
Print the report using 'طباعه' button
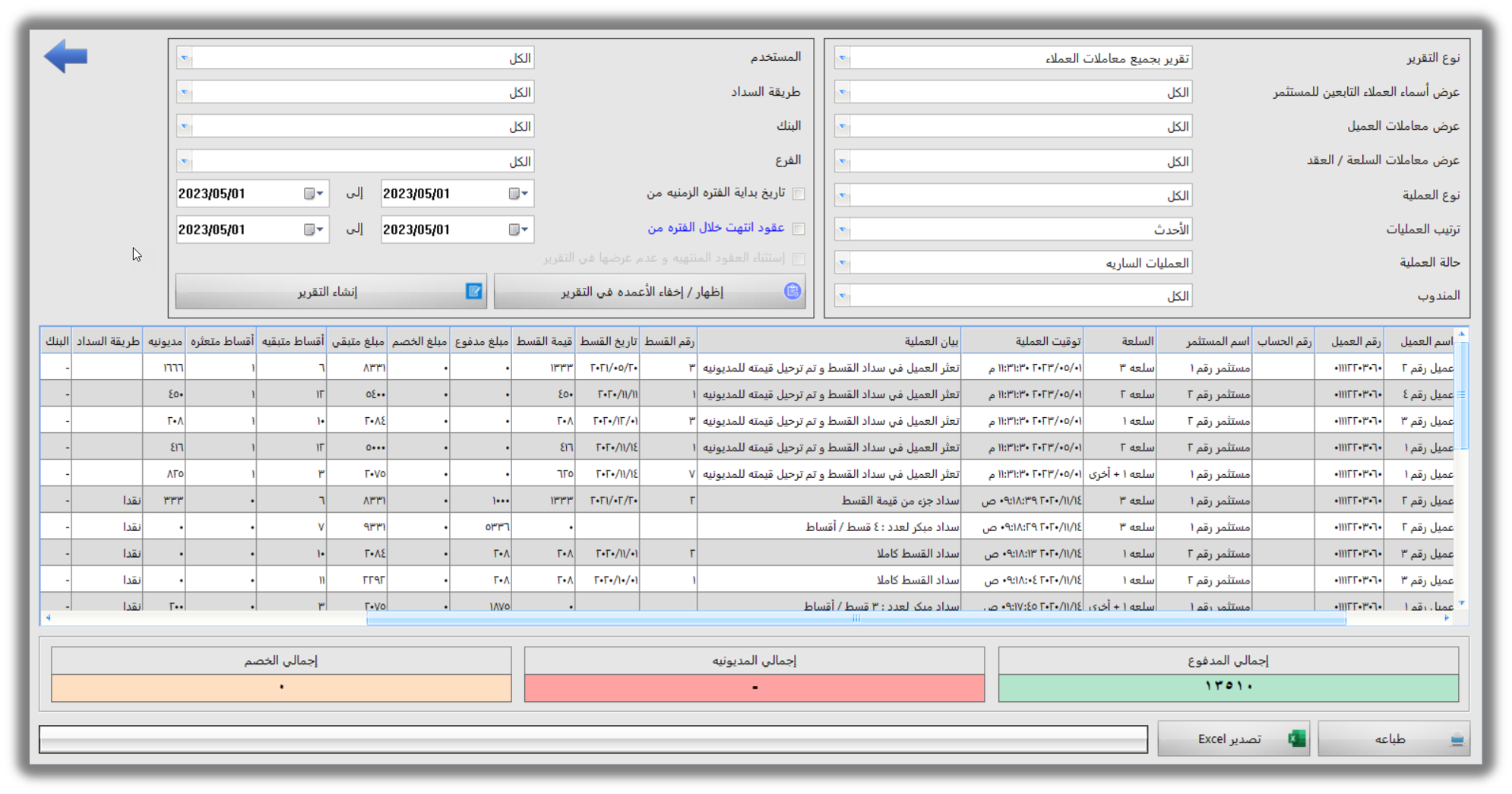(x=1393, y=739)
